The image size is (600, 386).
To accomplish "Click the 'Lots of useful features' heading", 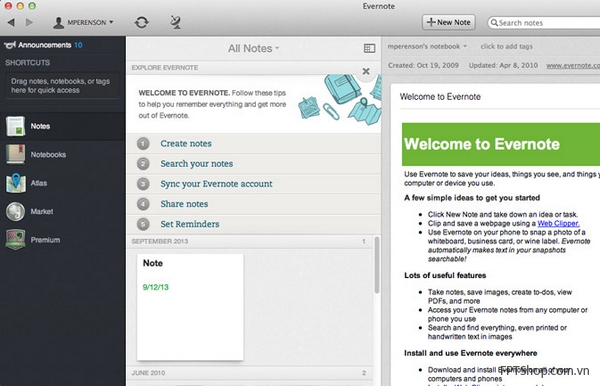I will 445,275.
